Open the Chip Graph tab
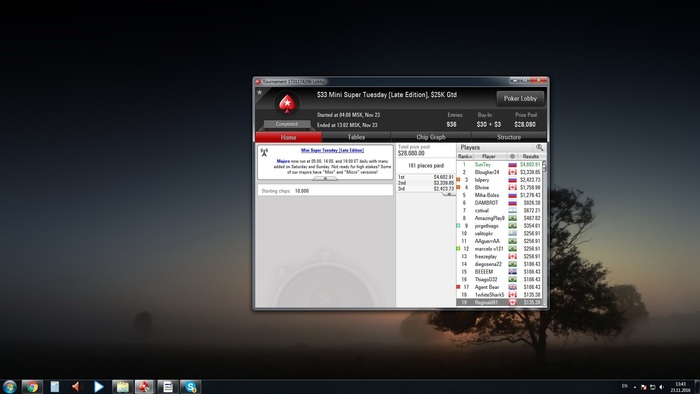700x394 pixels. point(431,137)
